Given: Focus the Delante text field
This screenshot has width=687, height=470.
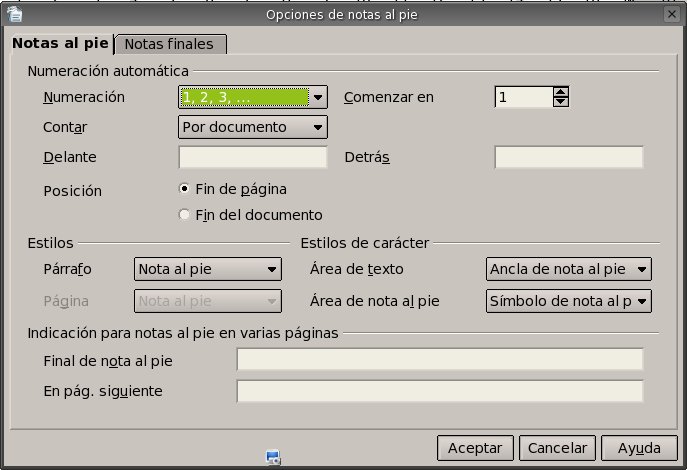Looking at the screenshot, I should point(253,157).
